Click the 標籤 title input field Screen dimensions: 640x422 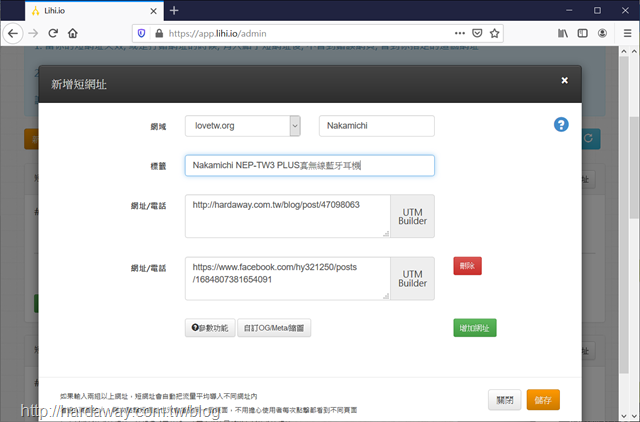pos(310,165)
